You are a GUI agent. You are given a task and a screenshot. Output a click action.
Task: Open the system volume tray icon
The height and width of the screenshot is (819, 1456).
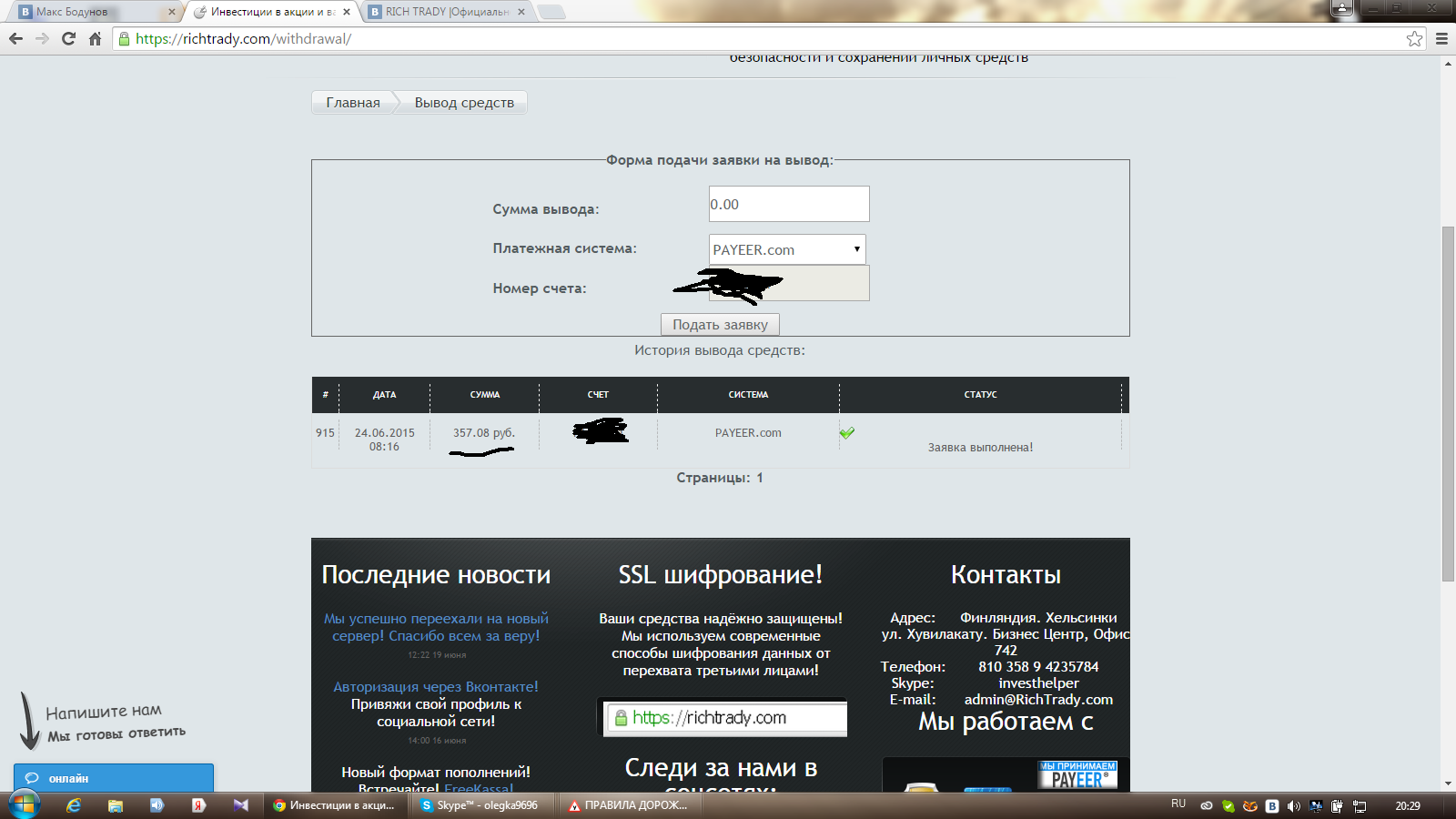[1294, 806]
